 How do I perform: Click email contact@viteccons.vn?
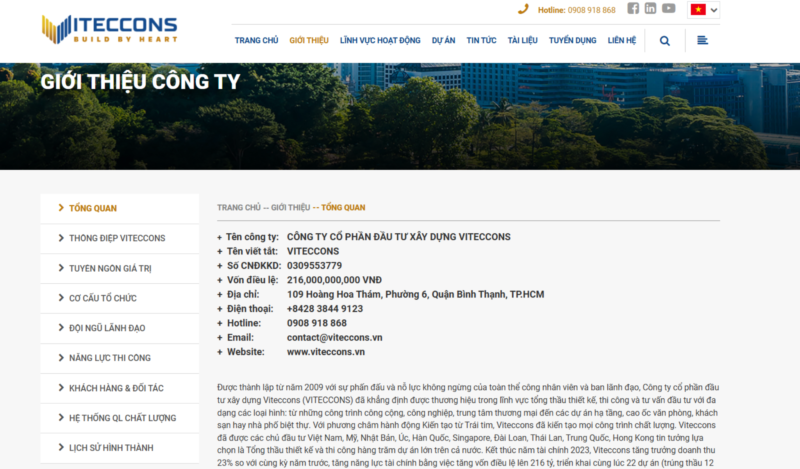pos(335,338)
